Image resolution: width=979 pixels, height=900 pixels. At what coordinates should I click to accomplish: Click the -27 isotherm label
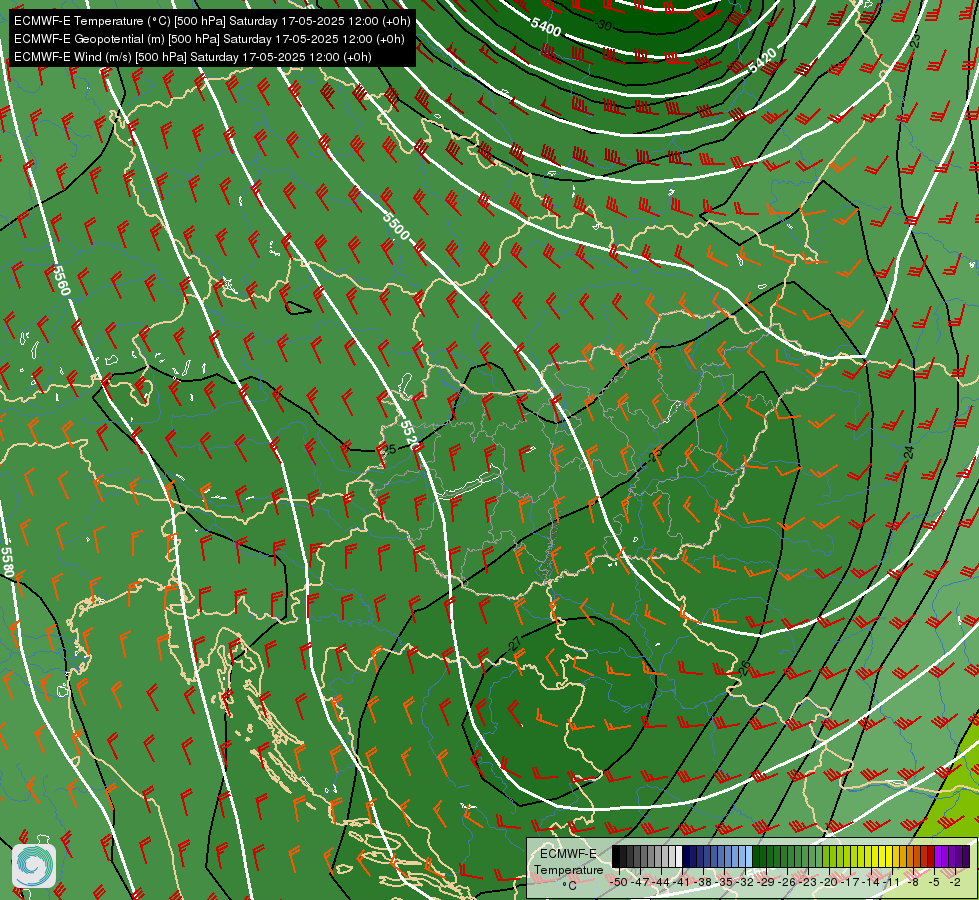[x=515, y=644]
